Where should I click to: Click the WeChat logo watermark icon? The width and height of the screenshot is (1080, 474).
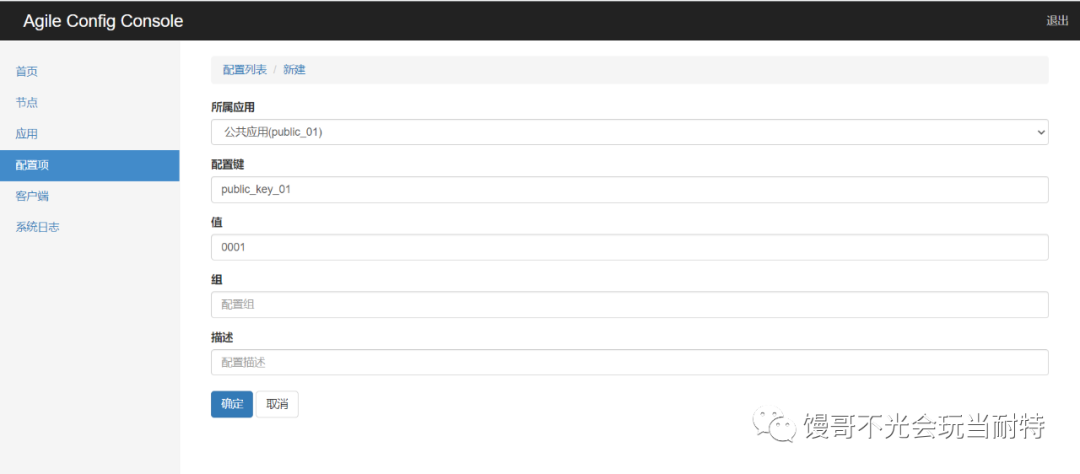click(772, 426)
